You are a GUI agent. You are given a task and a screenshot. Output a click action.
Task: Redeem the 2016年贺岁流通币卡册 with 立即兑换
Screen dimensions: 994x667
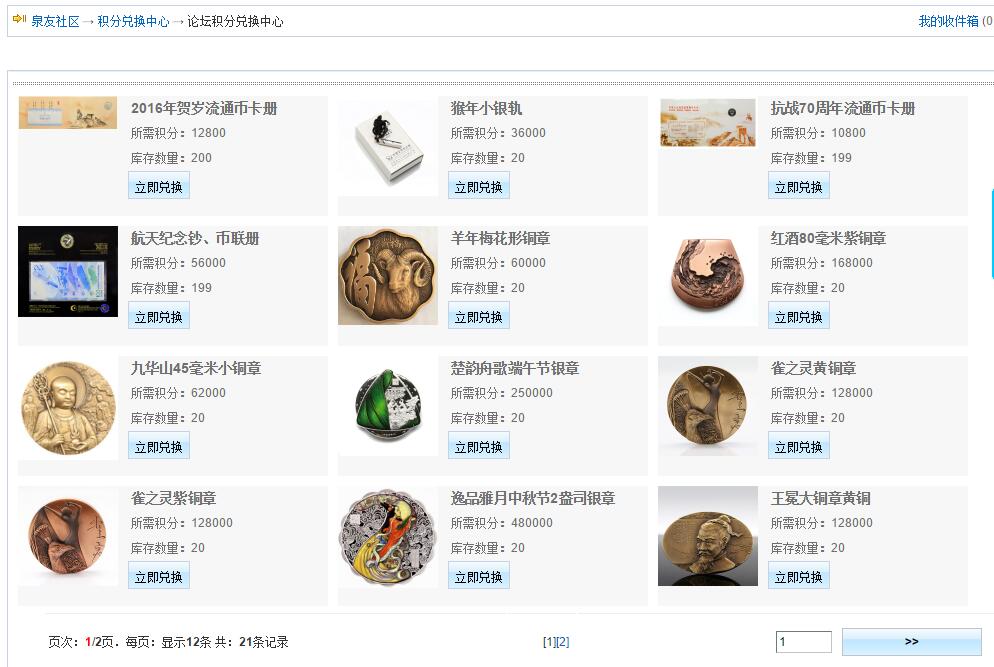[x=158, y=187]
